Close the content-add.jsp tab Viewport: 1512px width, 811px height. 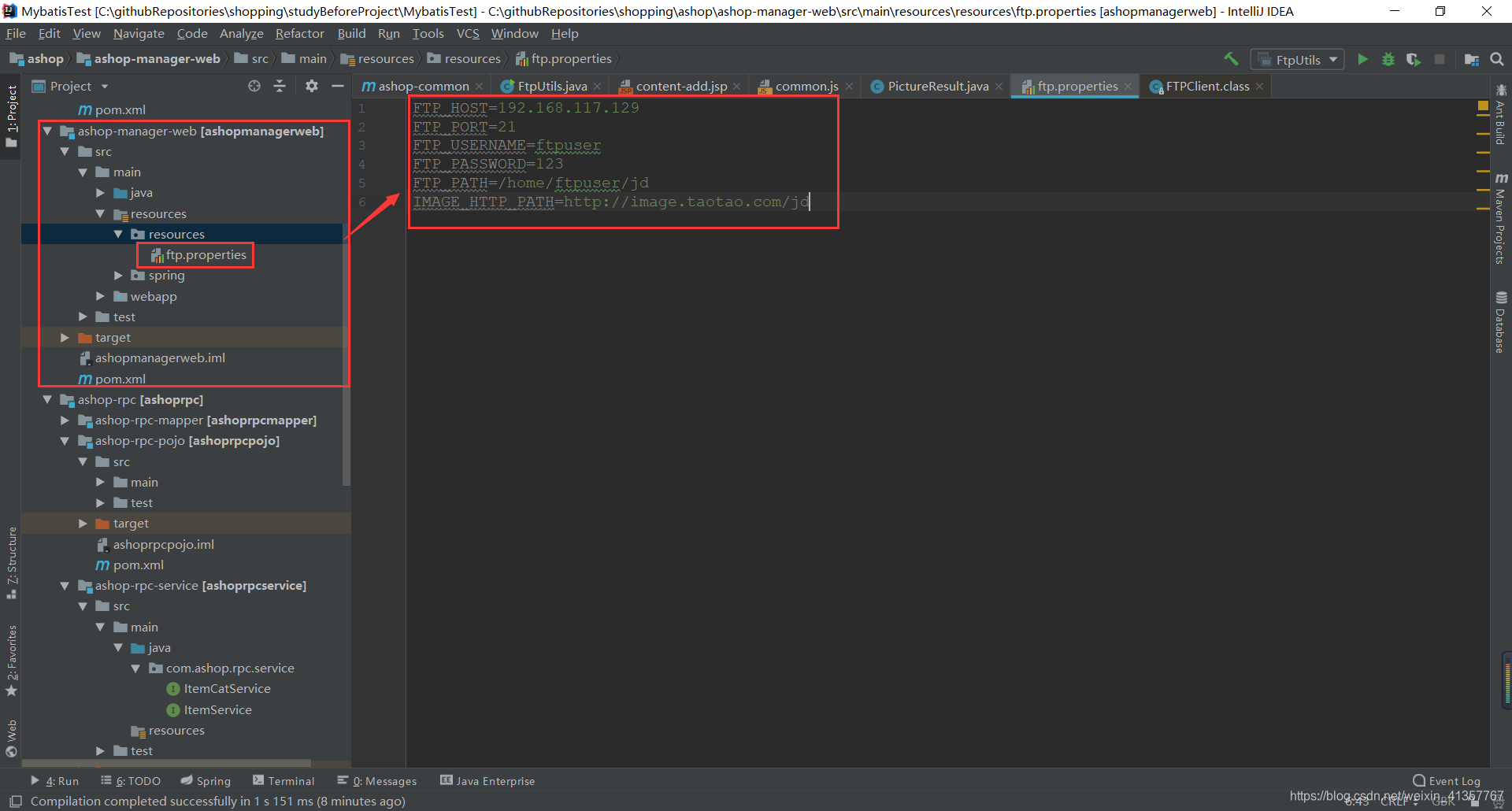(x=737, y=87)
